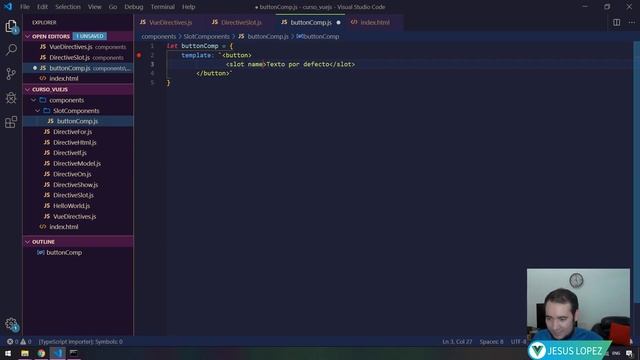
Task: Collapse the Outline section
Action: (28, 242)
